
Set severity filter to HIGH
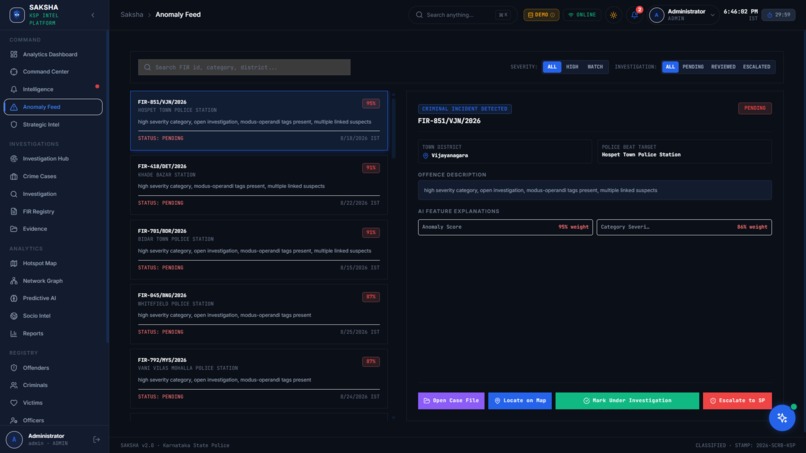[572, 67]
